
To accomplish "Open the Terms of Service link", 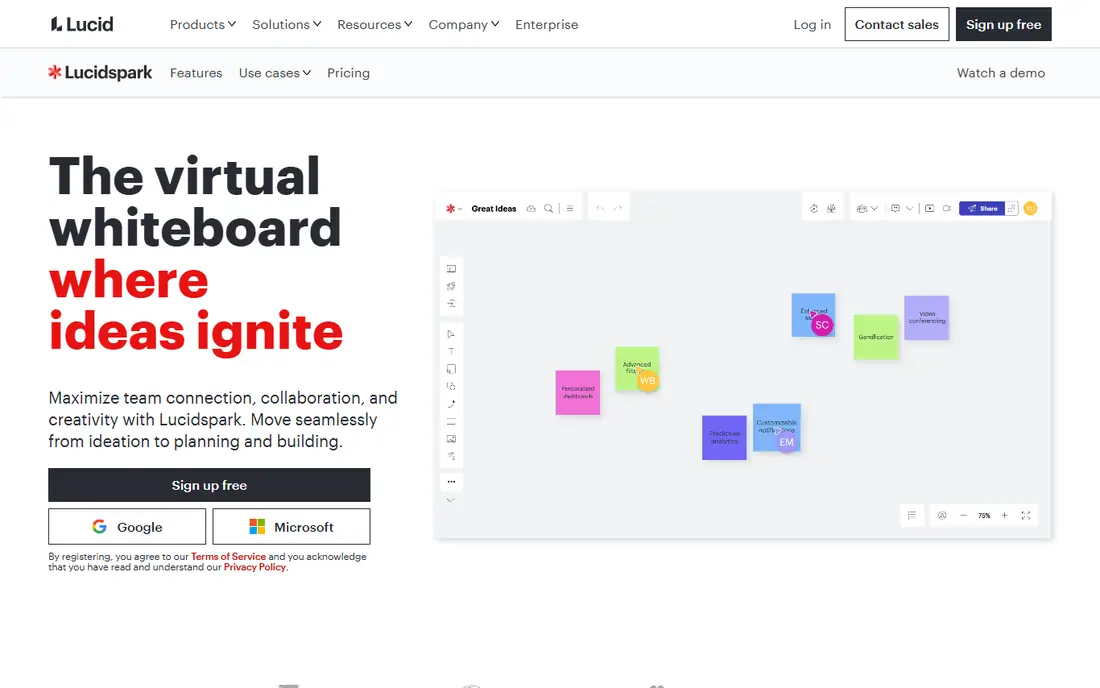I will coord(228,556).
